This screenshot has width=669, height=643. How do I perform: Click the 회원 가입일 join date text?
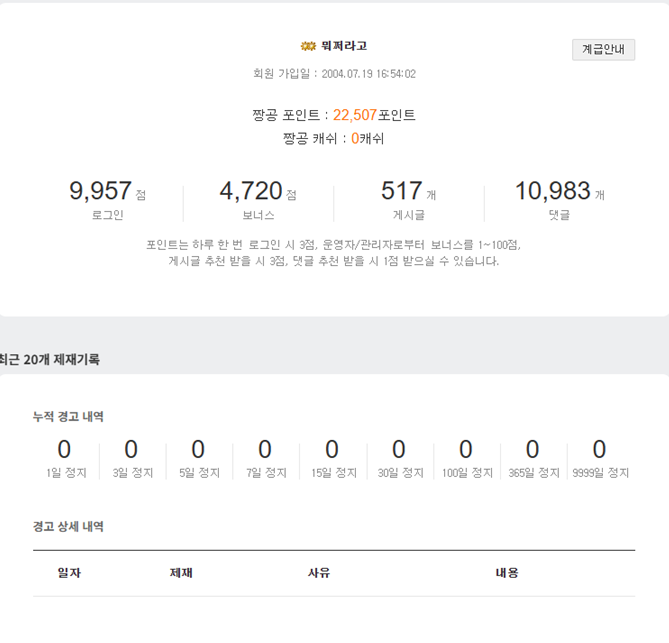pos(334,74)
